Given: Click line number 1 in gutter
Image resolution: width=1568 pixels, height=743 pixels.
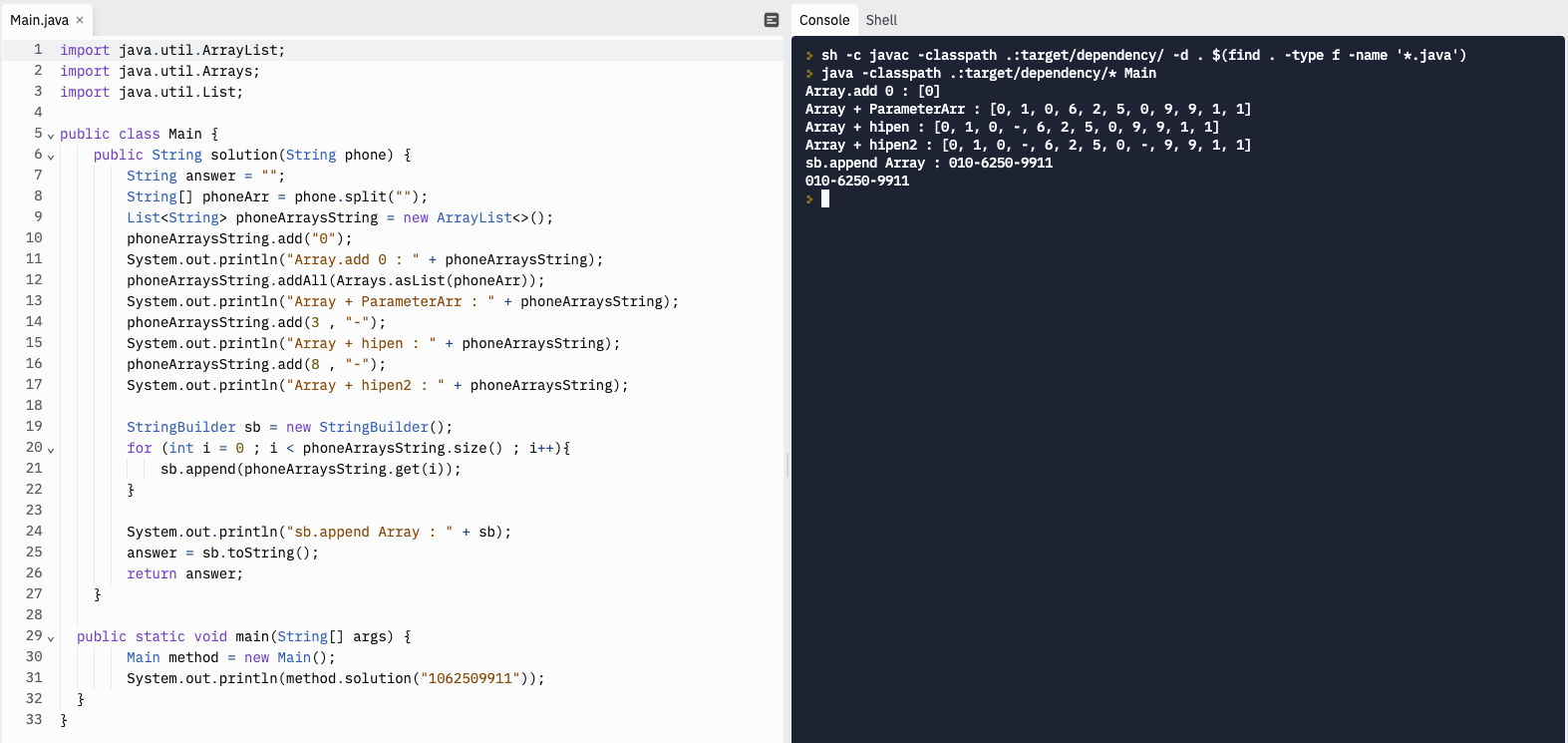Looking at the screenshot, I should coord(38,49).
